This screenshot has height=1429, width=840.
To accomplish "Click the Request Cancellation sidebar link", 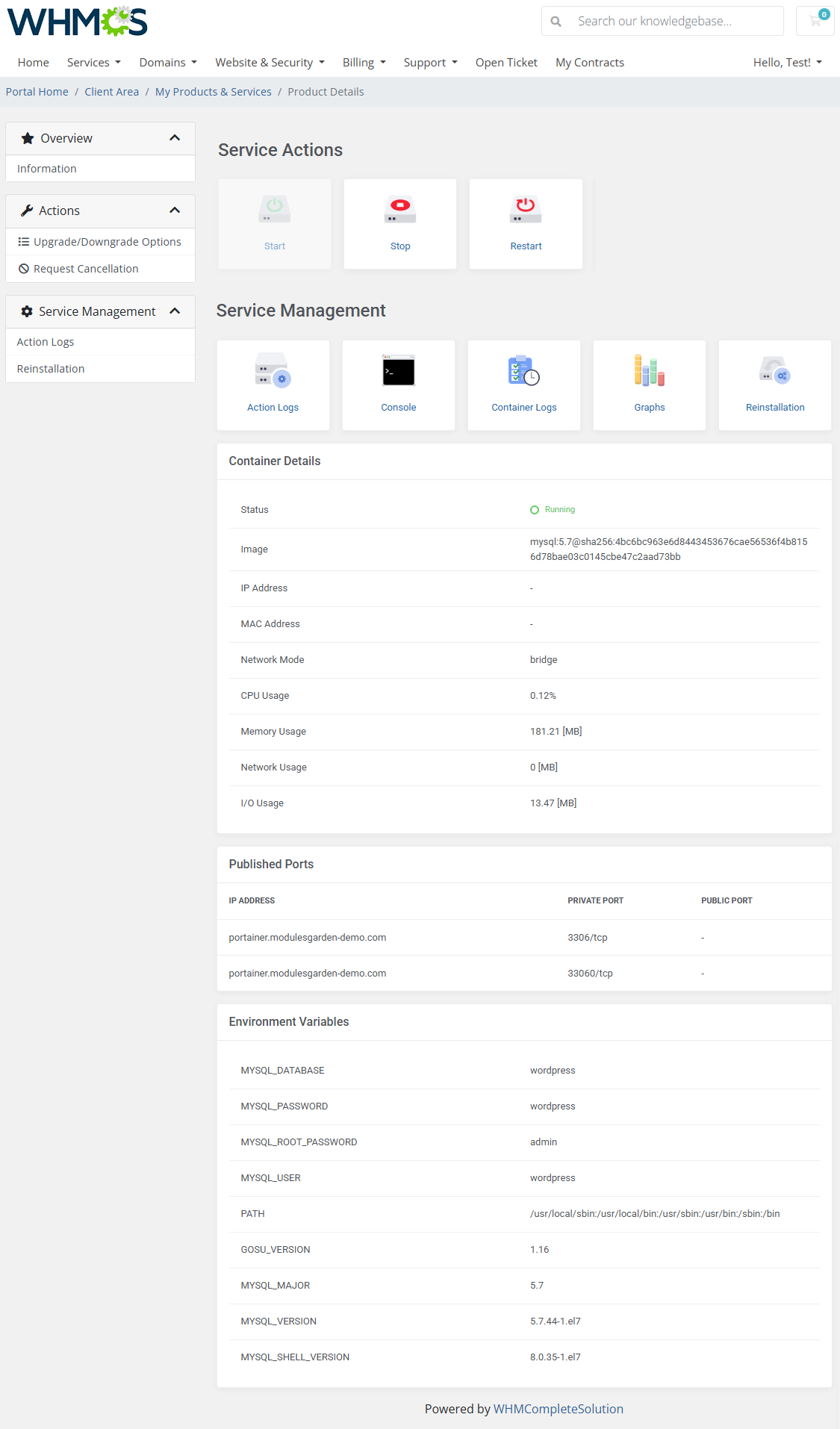I will (86, 269).
